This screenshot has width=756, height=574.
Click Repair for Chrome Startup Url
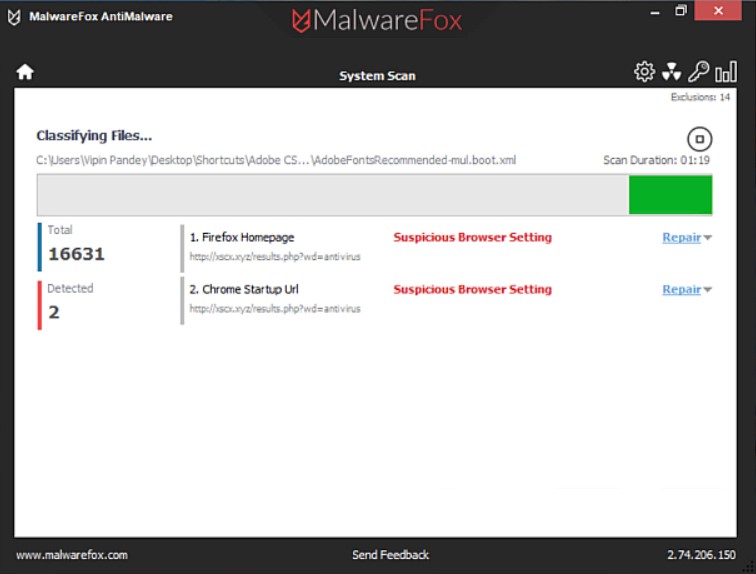[x=681, y=289]
